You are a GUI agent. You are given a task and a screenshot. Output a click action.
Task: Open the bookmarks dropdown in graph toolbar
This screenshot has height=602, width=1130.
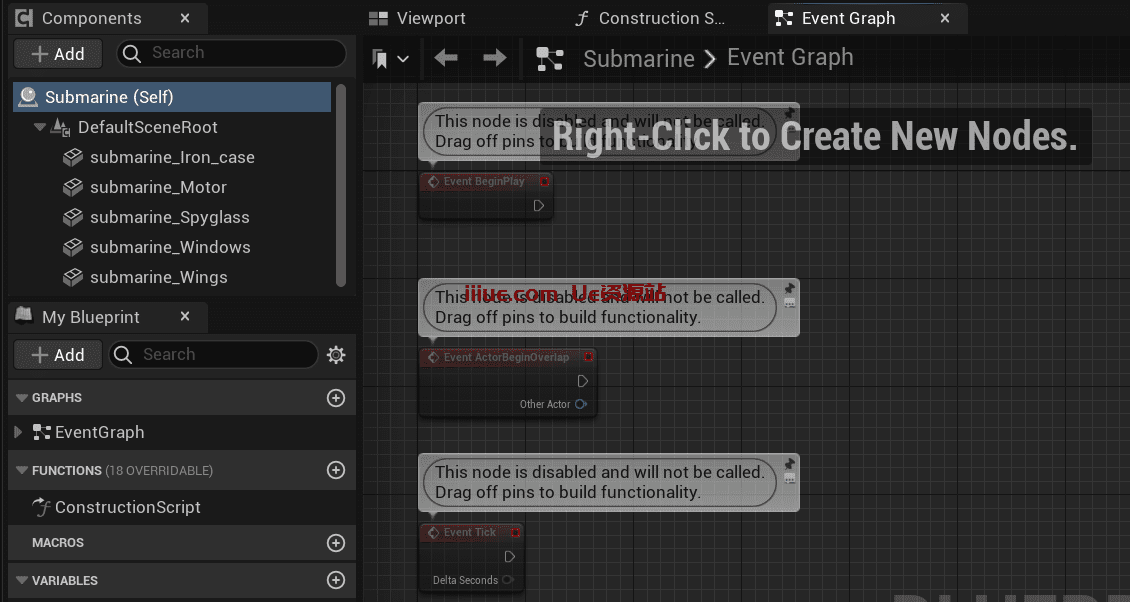tap(390, 59)
